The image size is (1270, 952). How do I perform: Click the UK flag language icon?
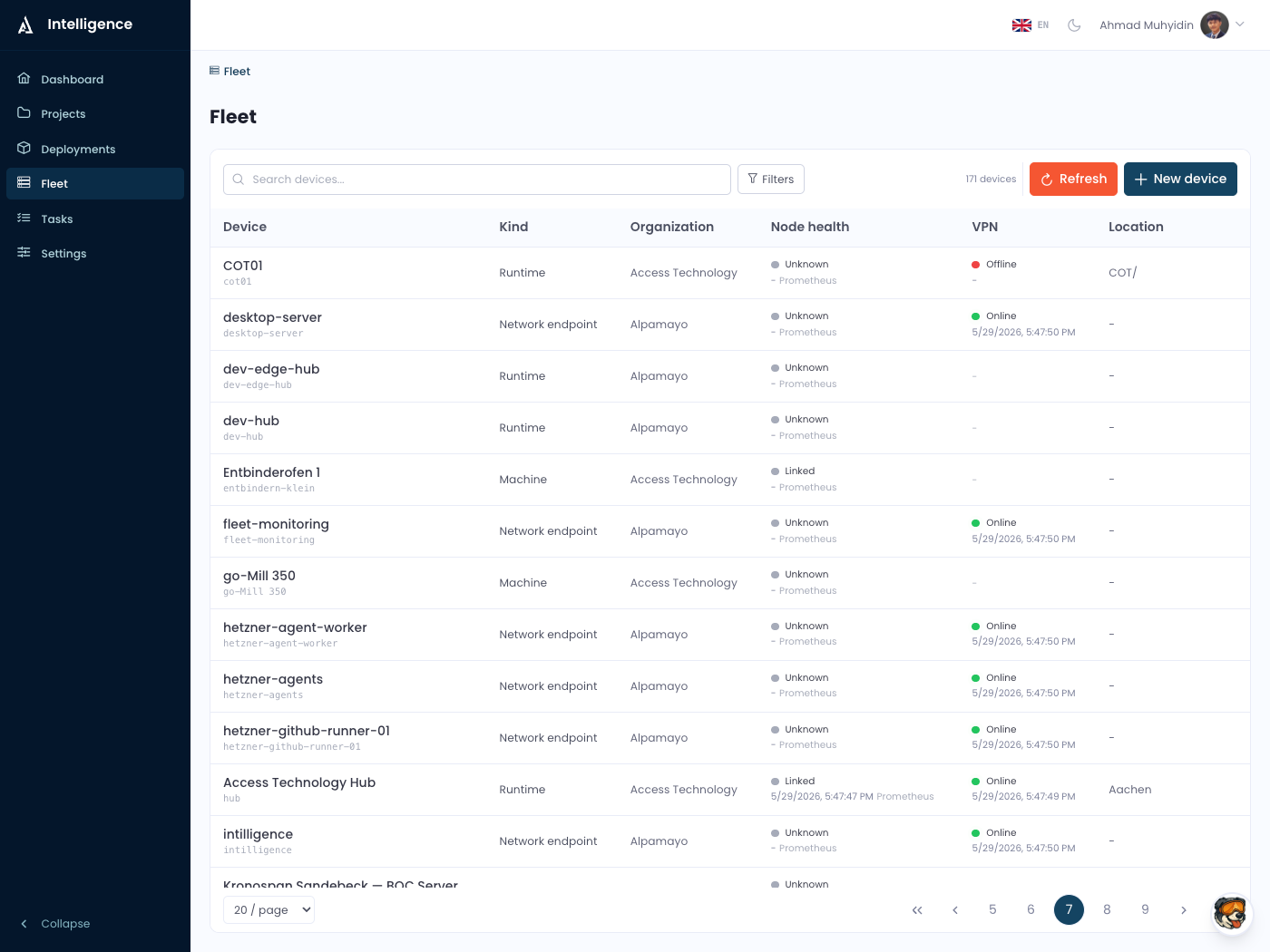[1021, 25]
